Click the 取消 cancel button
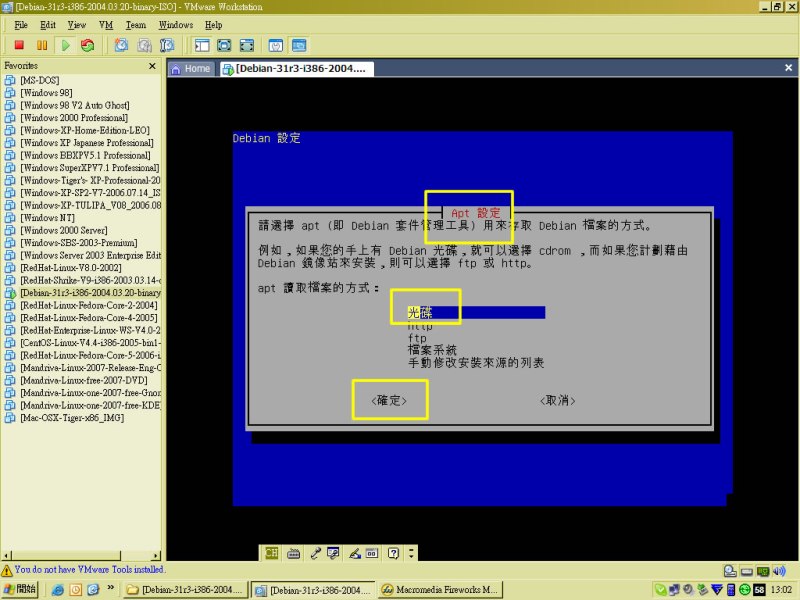The width and height of the screenshot is (800, 600). click(x=557, y=401)
